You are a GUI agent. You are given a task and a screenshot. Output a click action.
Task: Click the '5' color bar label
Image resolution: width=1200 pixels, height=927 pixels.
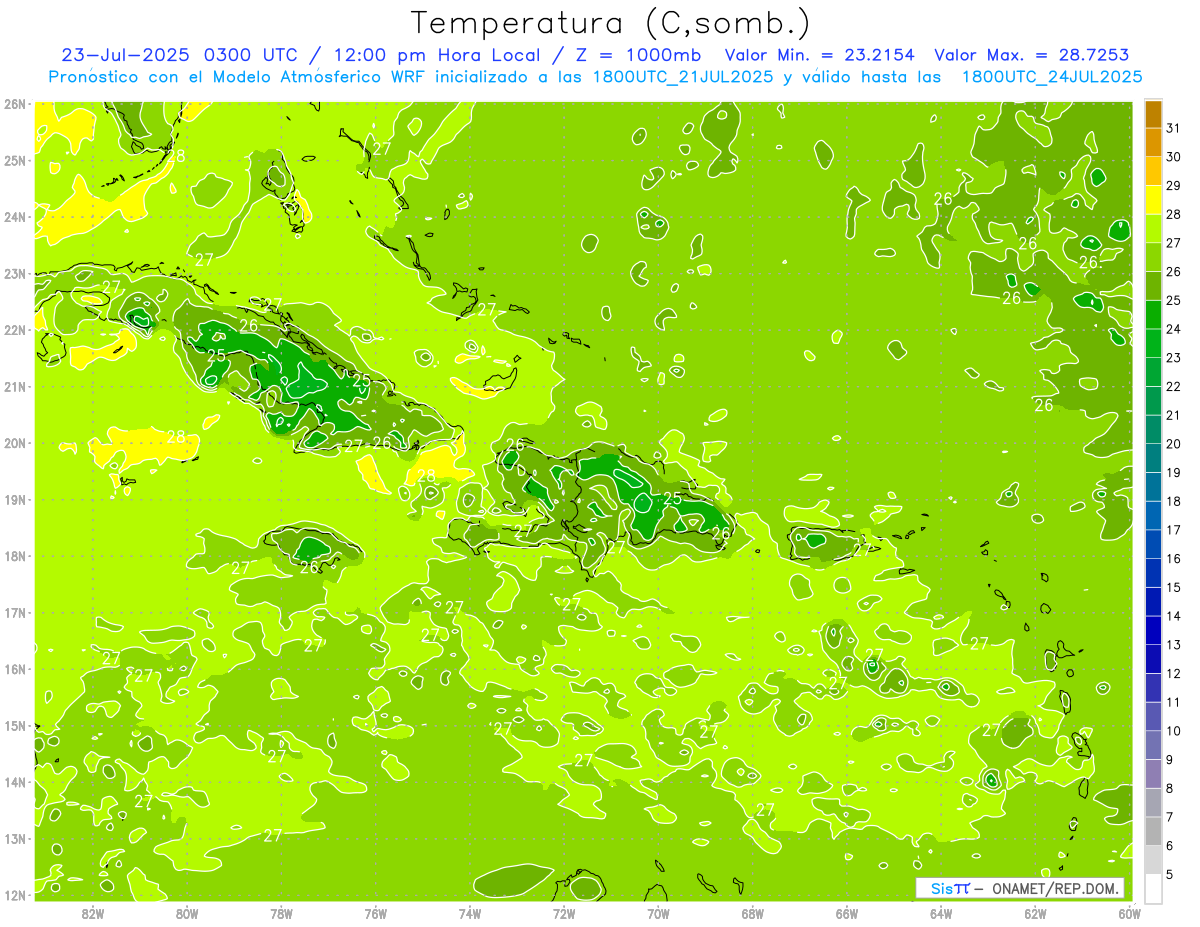tap(1169, 875)
